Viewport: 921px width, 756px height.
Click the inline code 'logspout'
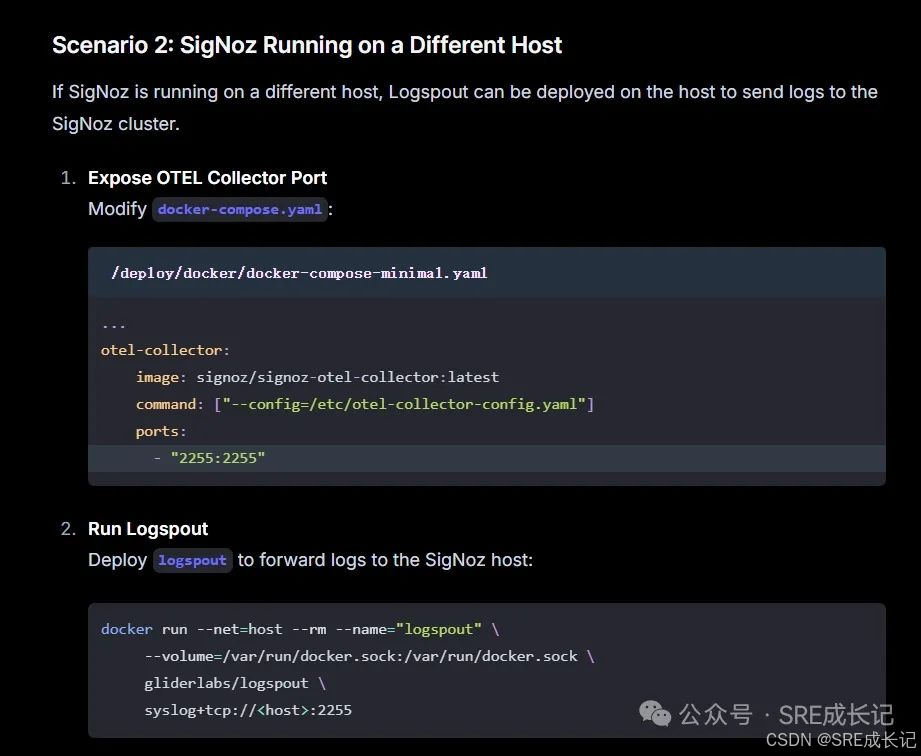pos(193,560)
